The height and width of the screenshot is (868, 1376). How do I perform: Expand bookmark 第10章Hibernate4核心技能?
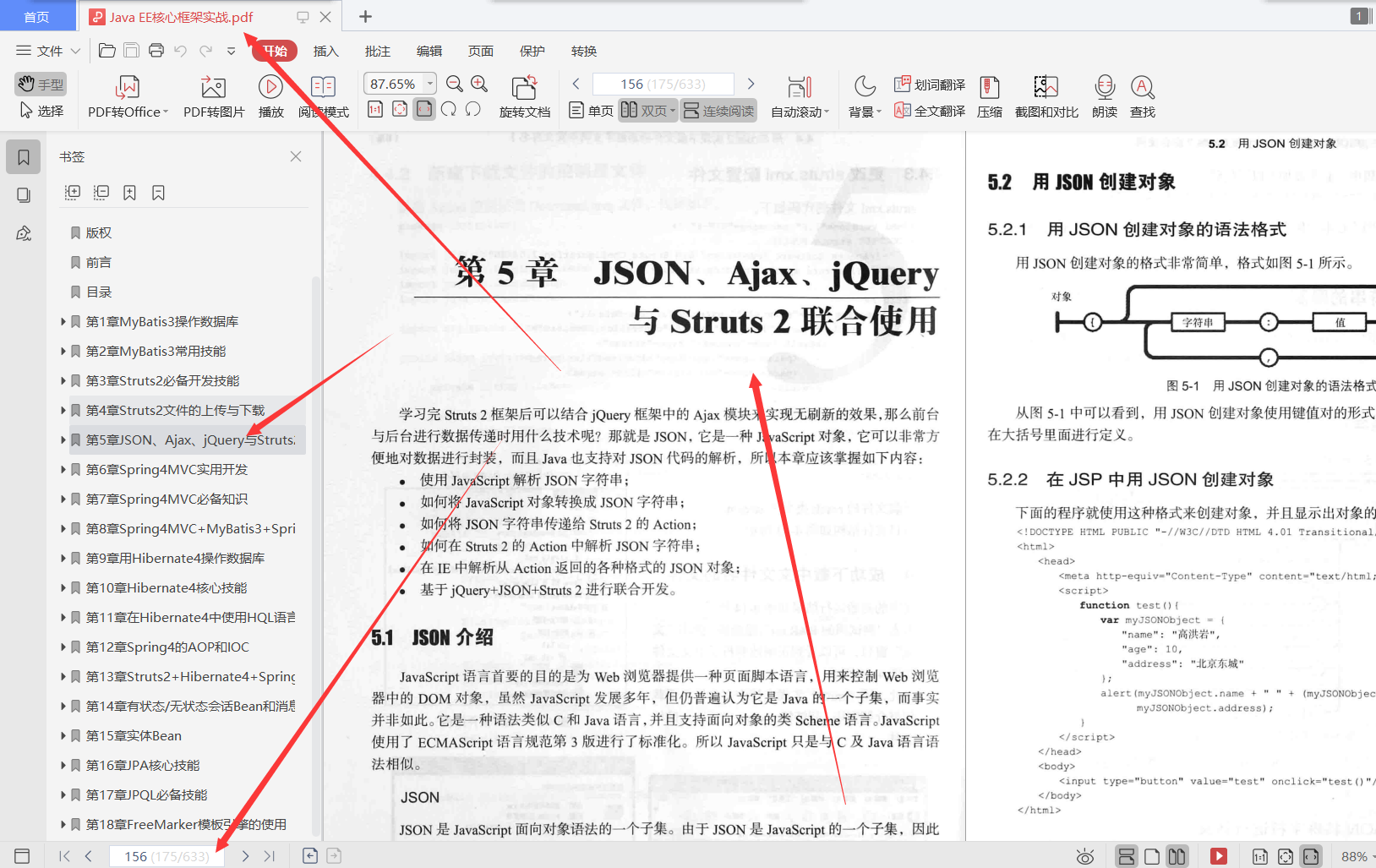click(x=63, y=587)
